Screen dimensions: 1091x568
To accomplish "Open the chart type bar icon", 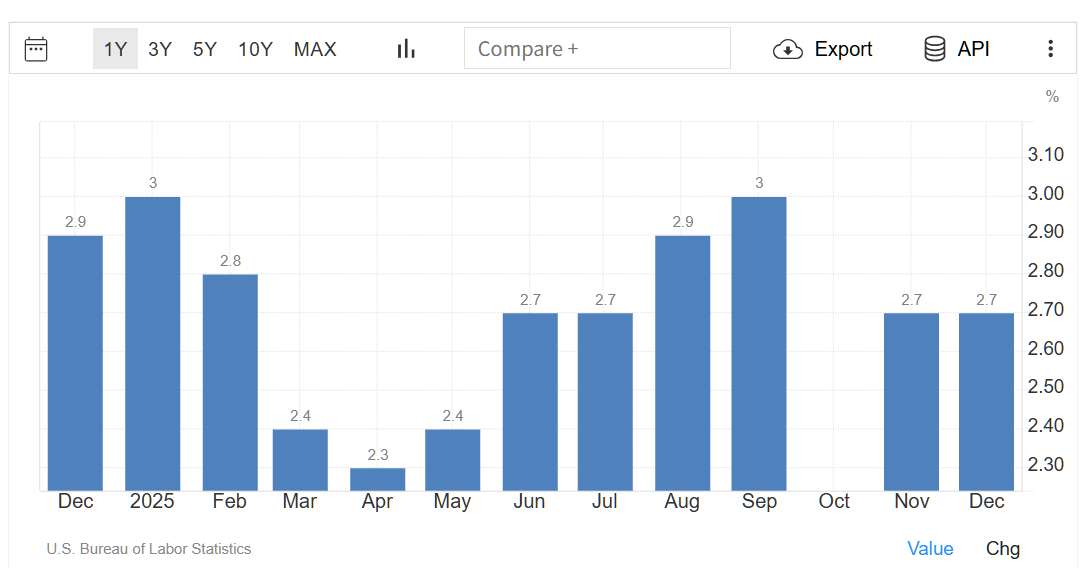I will pos(406,49).
